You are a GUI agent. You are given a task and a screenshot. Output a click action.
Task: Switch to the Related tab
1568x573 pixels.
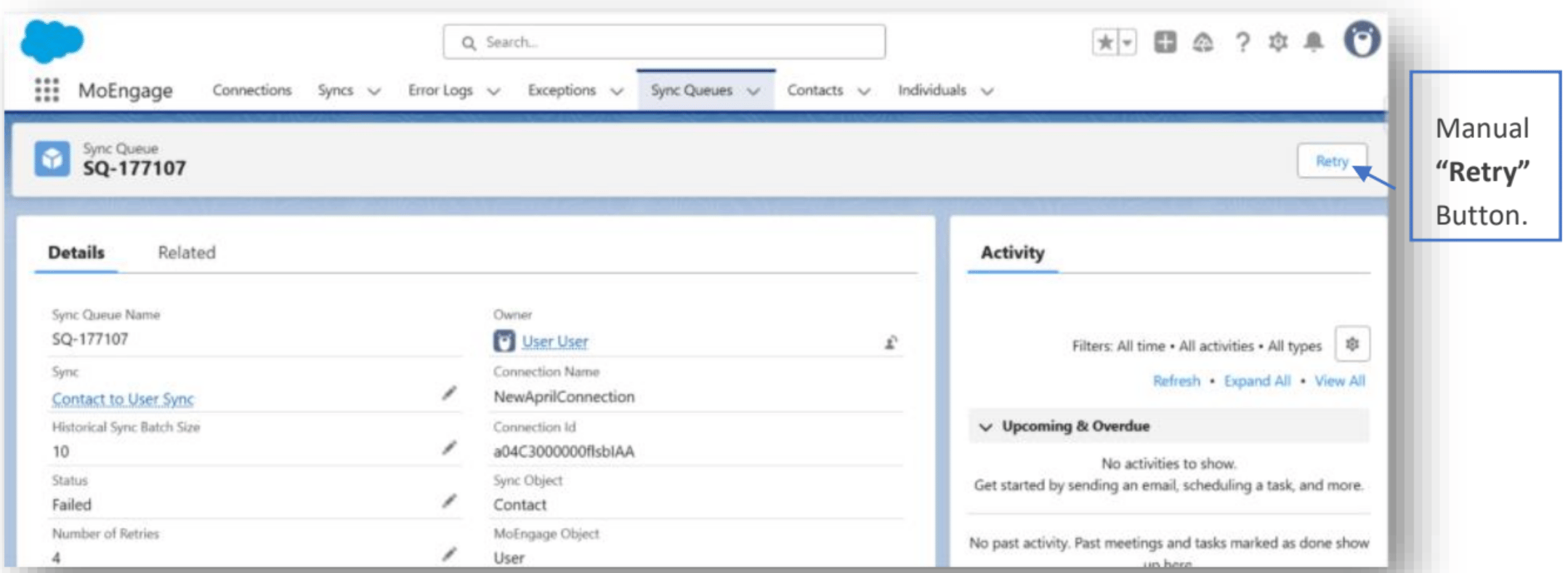[x=187, y=252]
